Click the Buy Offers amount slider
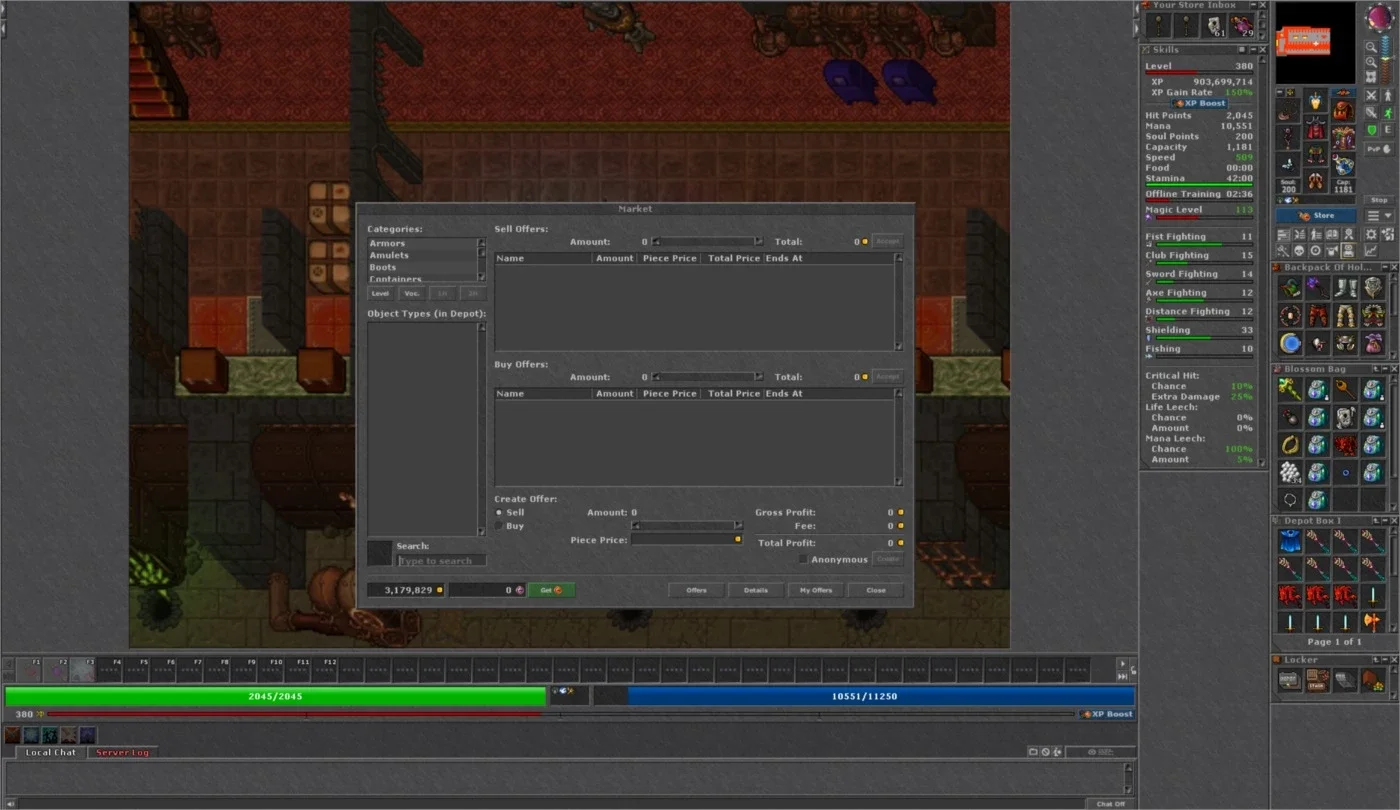 coord(707,377)
